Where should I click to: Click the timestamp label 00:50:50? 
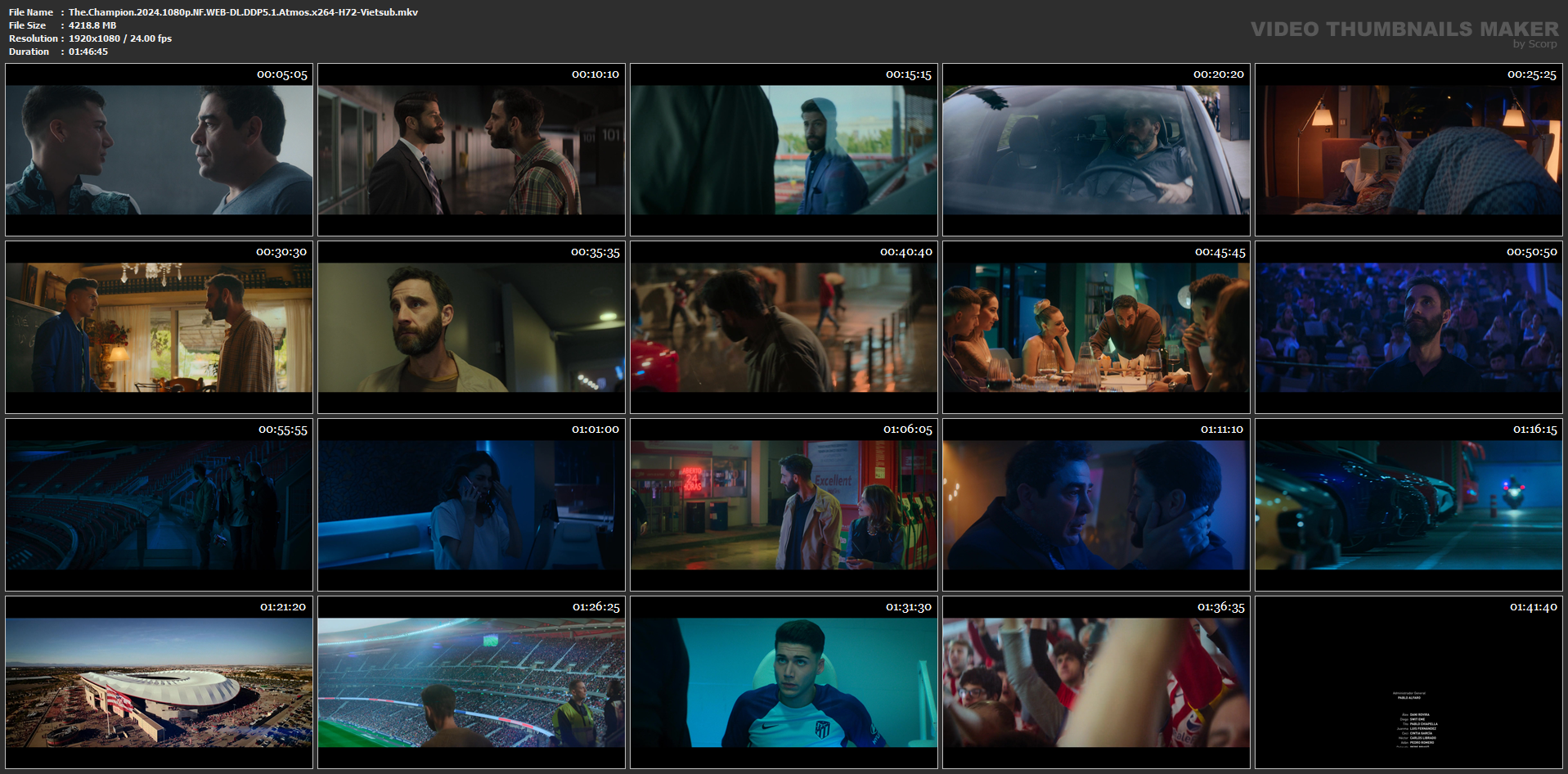[x=1532, y=252]
